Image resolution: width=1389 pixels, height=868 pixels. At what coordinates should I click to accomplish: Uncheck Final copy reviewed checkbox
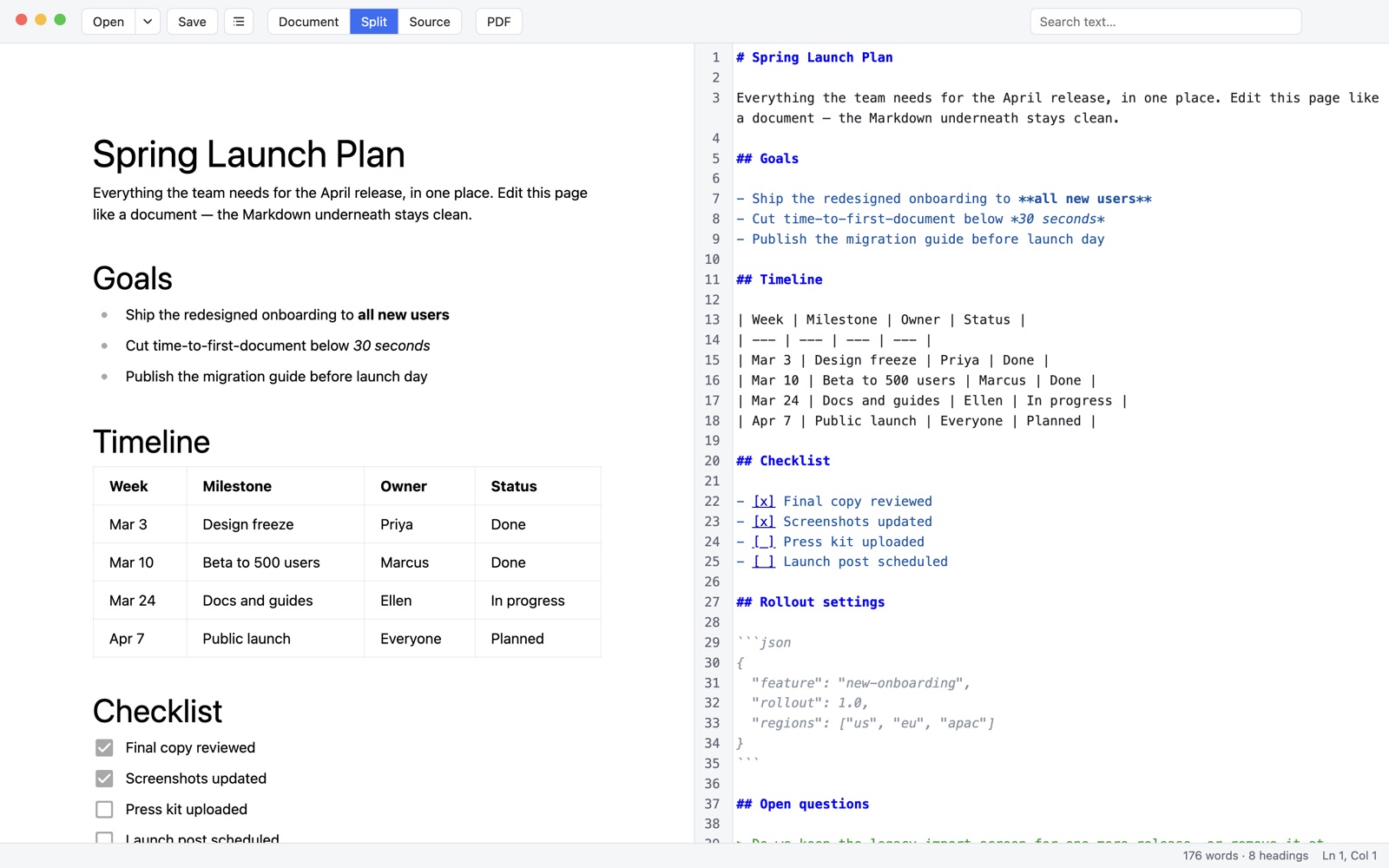tap(104, 747)
